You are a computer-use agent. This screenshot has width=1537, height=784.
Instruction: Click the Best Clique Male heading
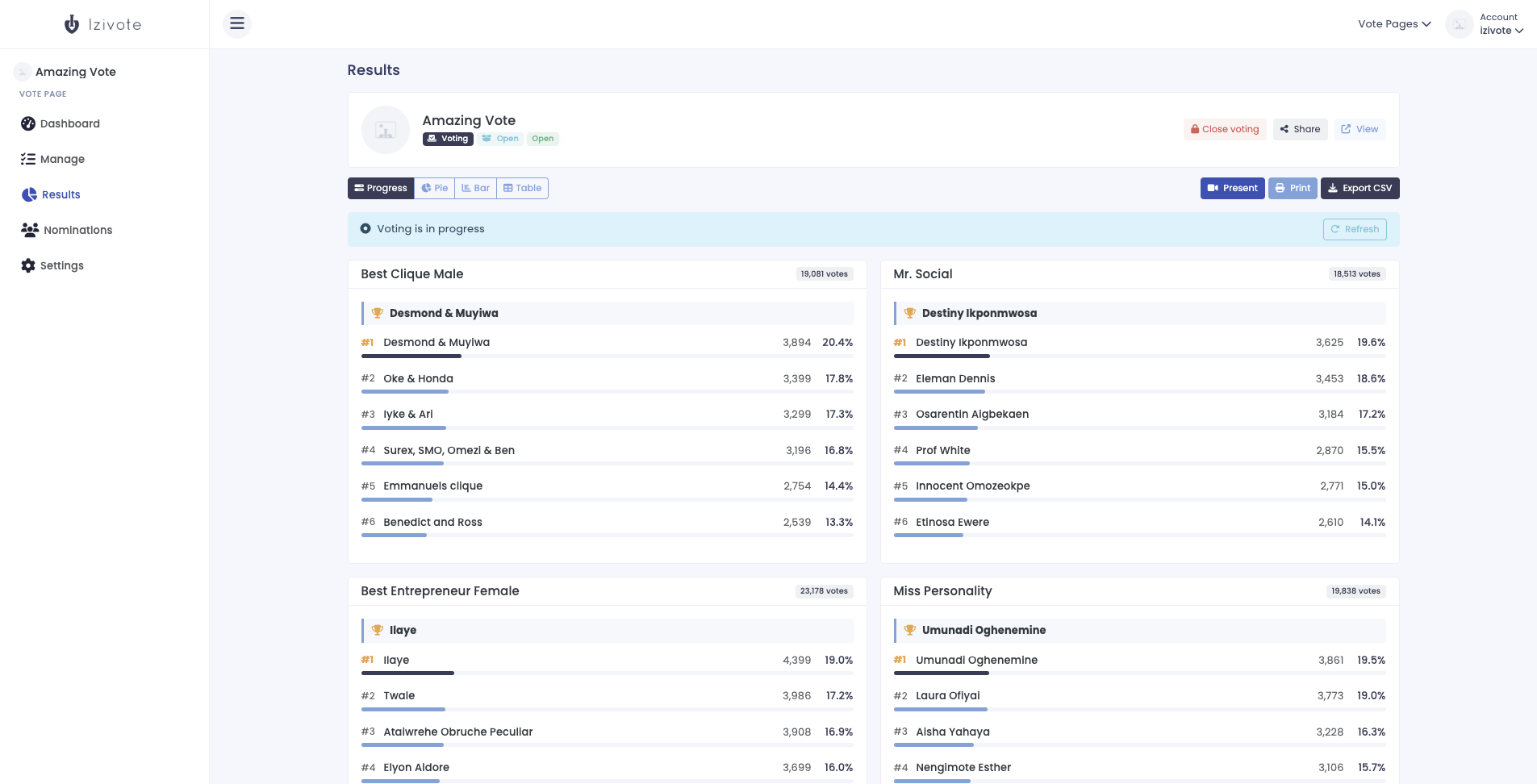412,274
